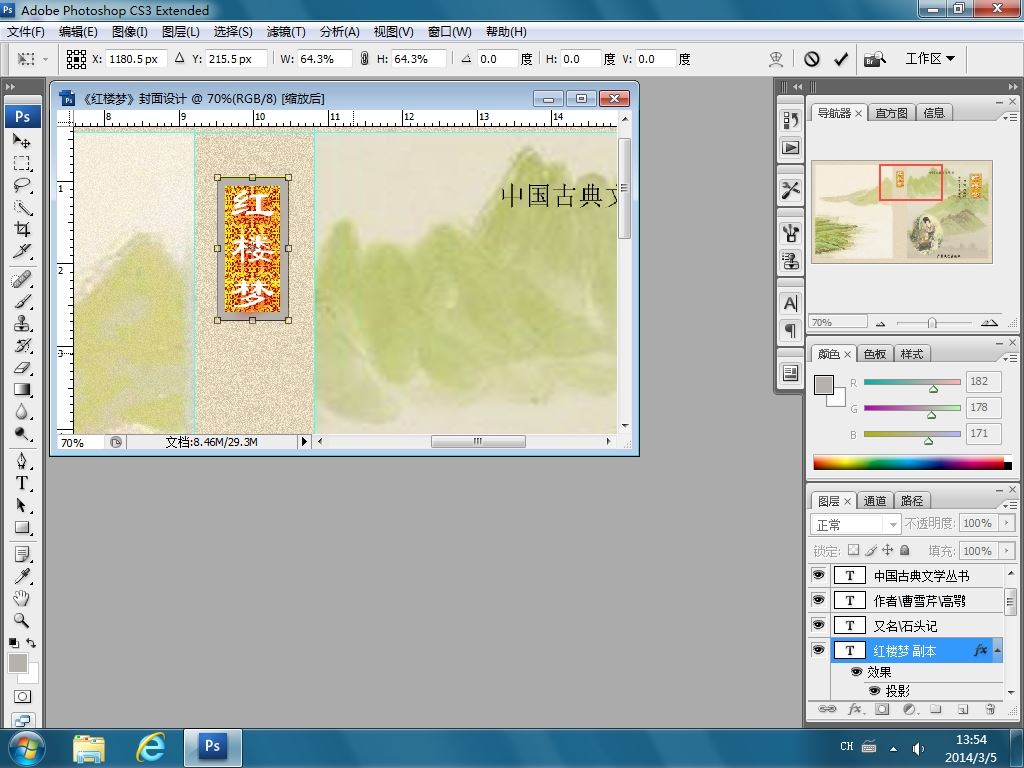This screenshot has height=768, width=1024.
Task: Select the Move tool
Action: [x=22, y=141]
